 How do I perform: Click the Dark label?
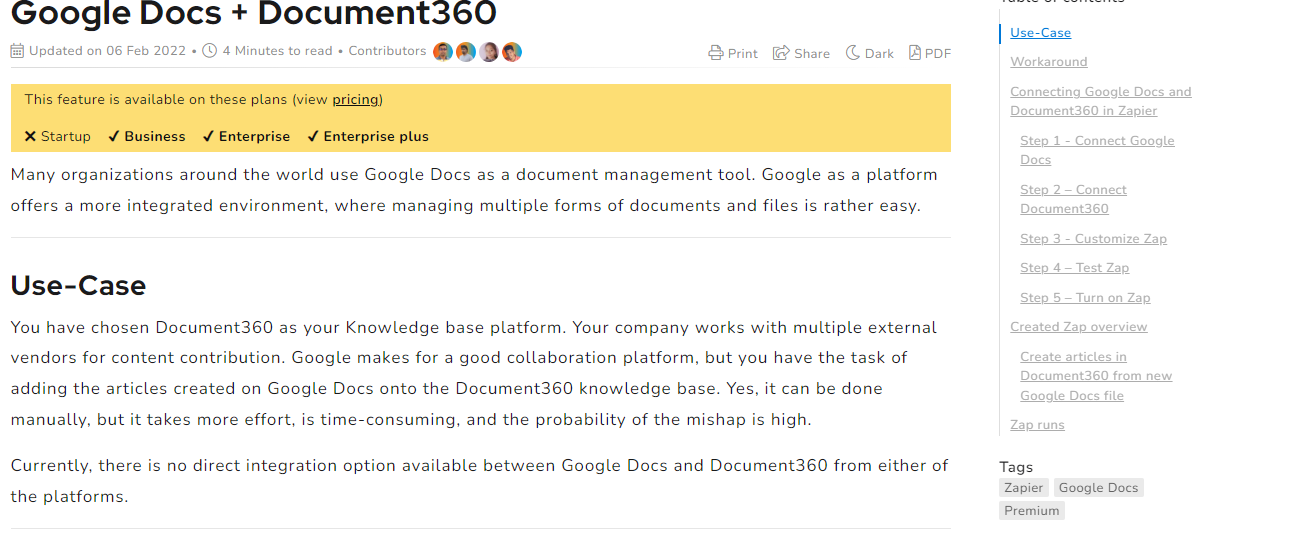tap(879, 54)
